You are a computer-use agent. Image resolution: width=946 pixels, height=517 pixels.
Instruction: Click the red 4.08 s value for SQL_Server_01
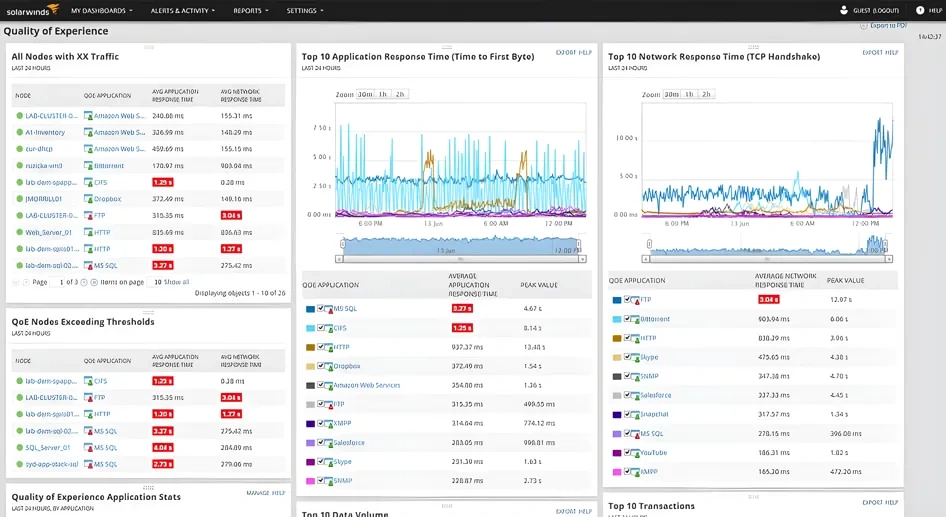(163, 448)
